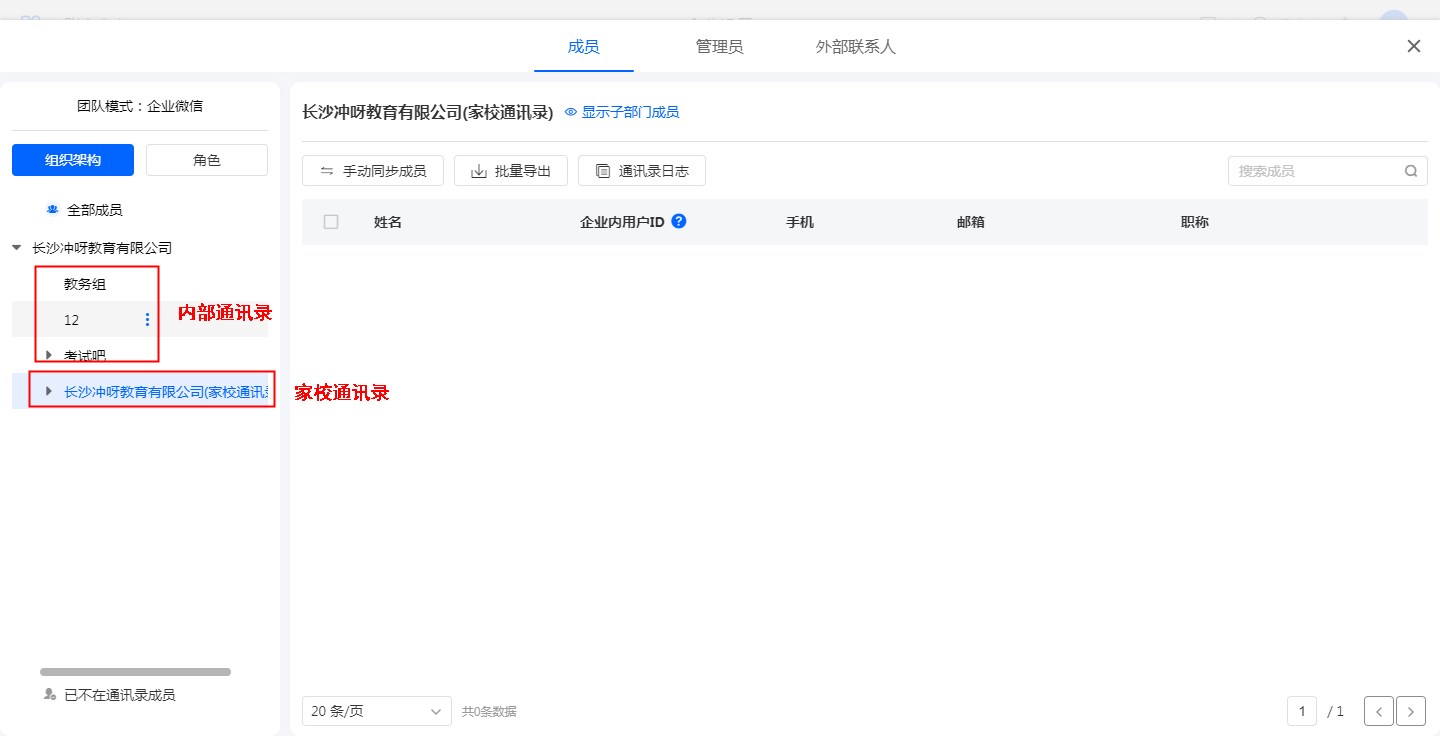1440x736 pixels.
Task: Click the blue help icon next to 企业内用户ID
Action: coord(679,221)
